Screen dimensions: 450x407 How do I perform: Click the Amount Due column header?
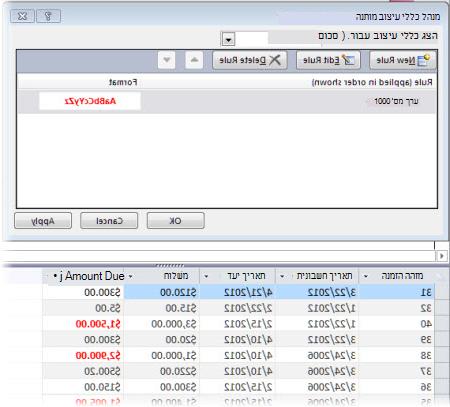pos(84,276)
